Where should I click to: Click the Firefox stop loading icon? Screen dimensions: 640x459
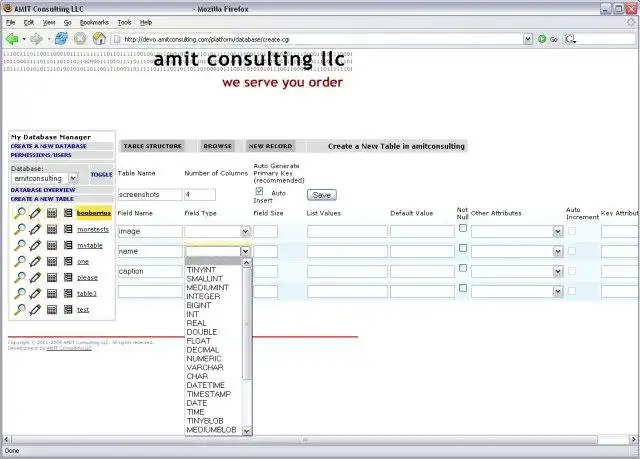pos(80,39)
